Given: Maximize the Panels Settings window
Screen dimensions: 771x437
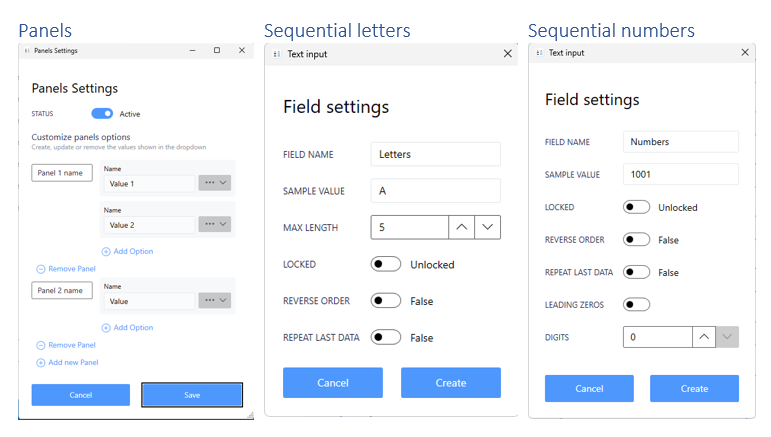Looking at the screenshot, I should [x=217, y=50].
